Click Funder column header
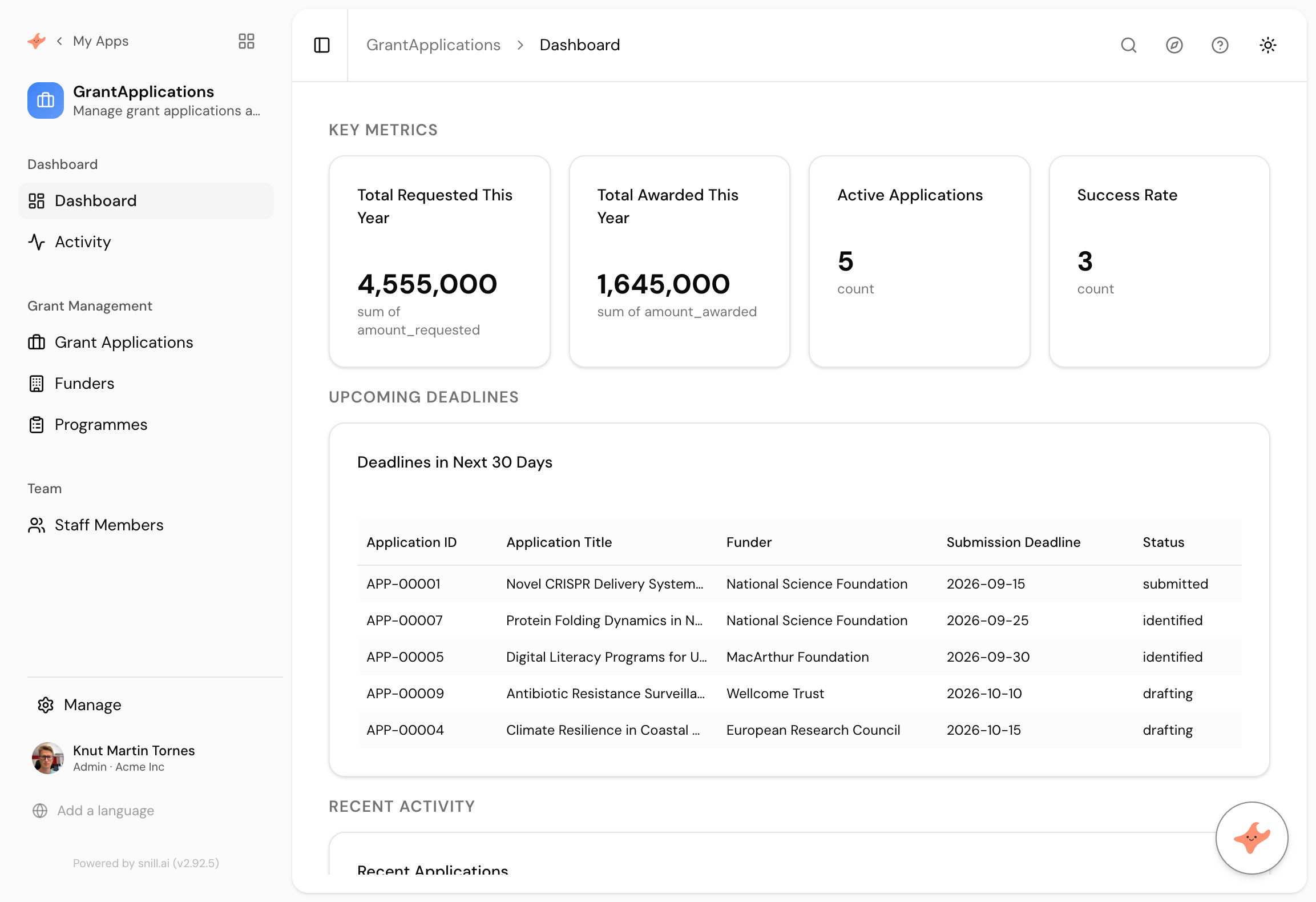 pyautogui.click(x=749, y=542)
